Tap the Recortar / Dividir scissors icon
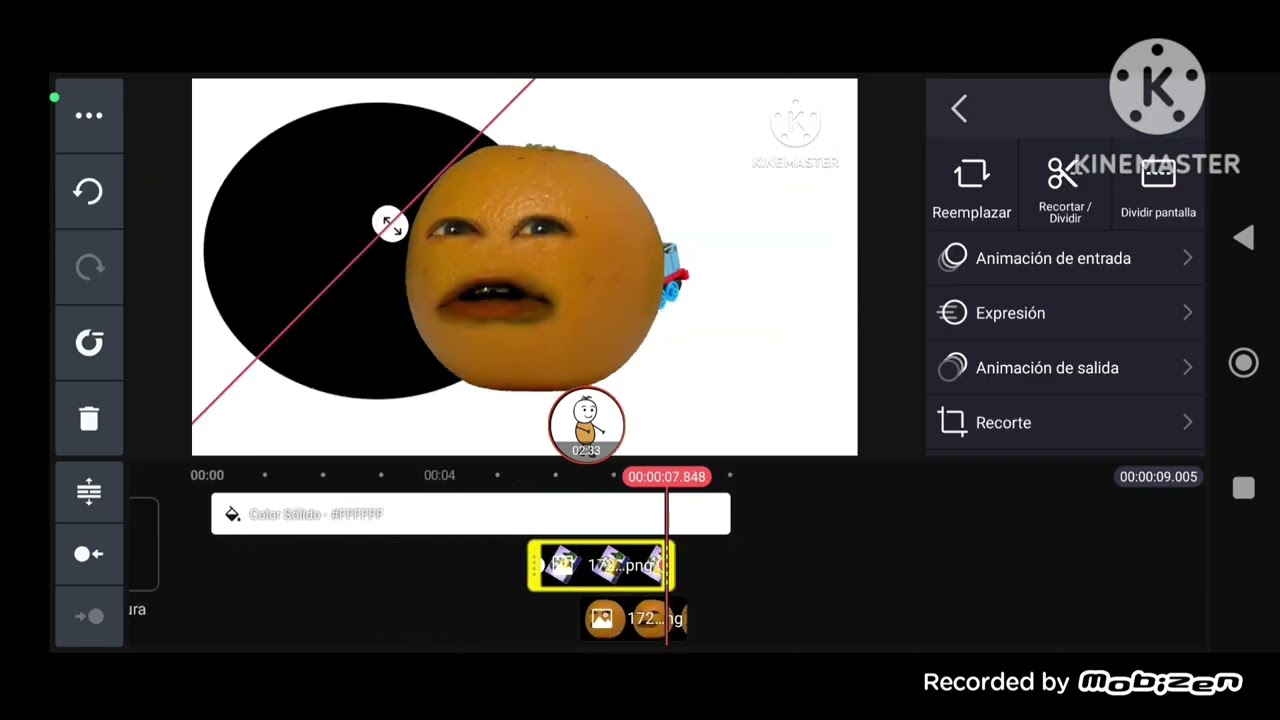Screen dimensions: 1280x720 [x=1064, y=174]
